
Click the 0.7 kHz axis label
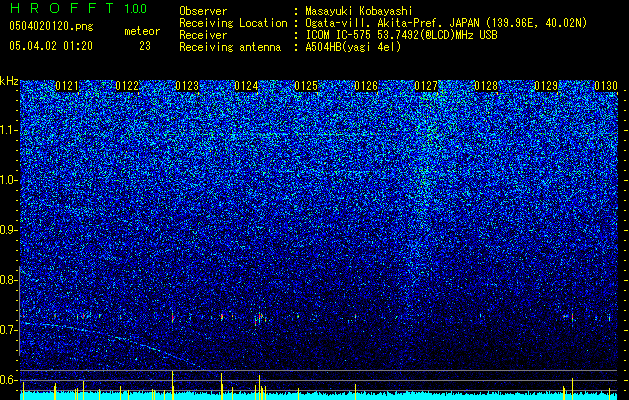[8, 330]
